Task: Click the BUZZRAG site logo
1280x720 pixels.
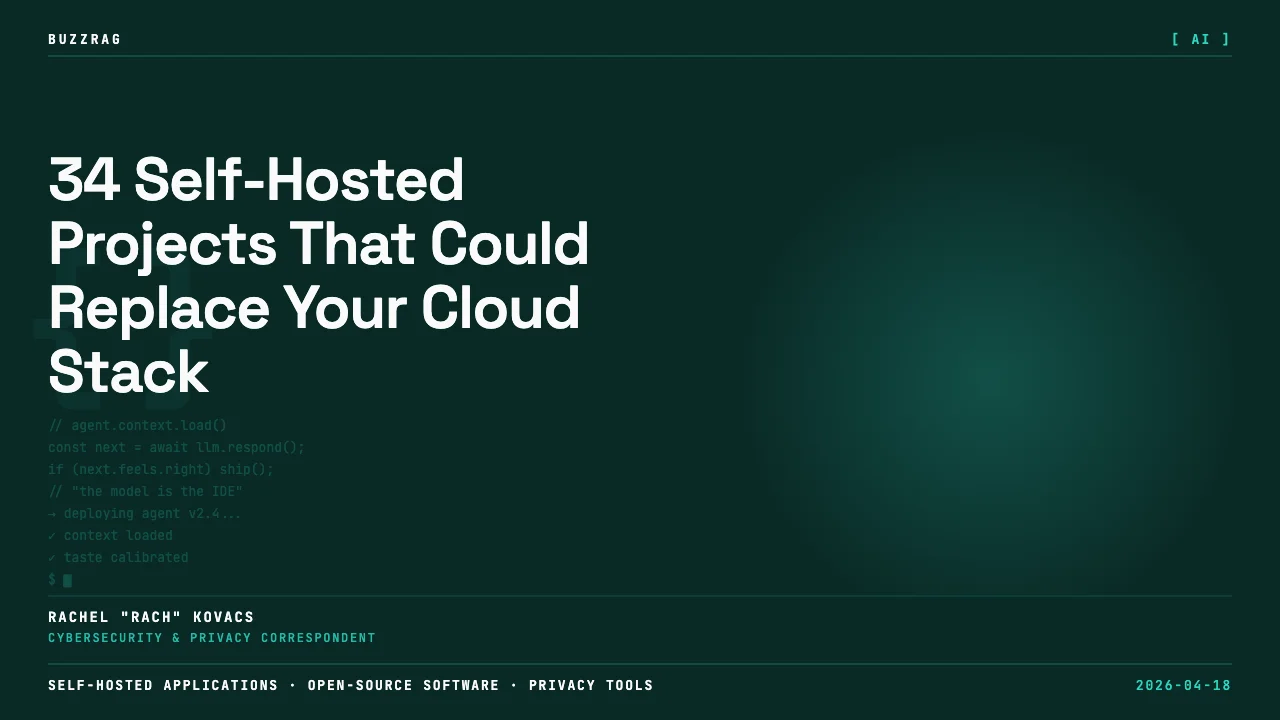Action: click(85, 40)
